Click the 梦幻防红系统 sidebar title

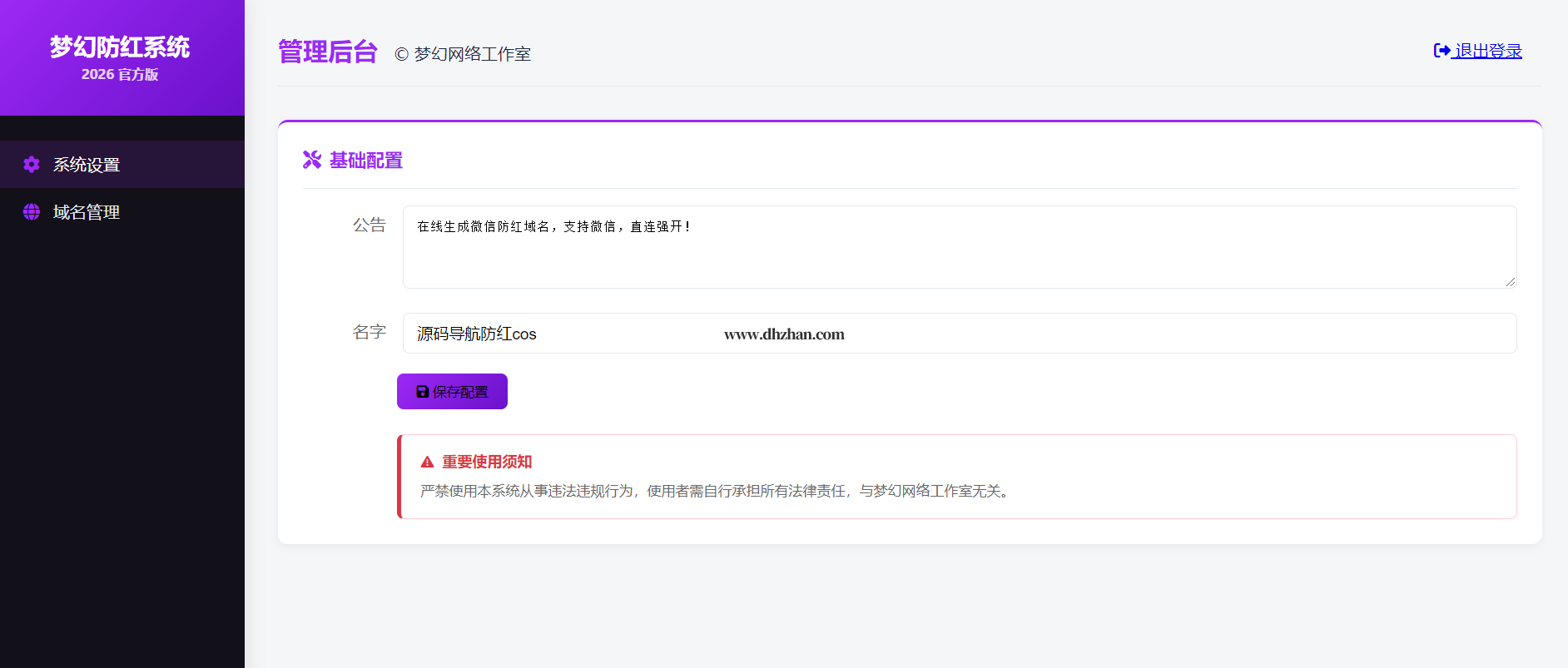click(120, 47)
